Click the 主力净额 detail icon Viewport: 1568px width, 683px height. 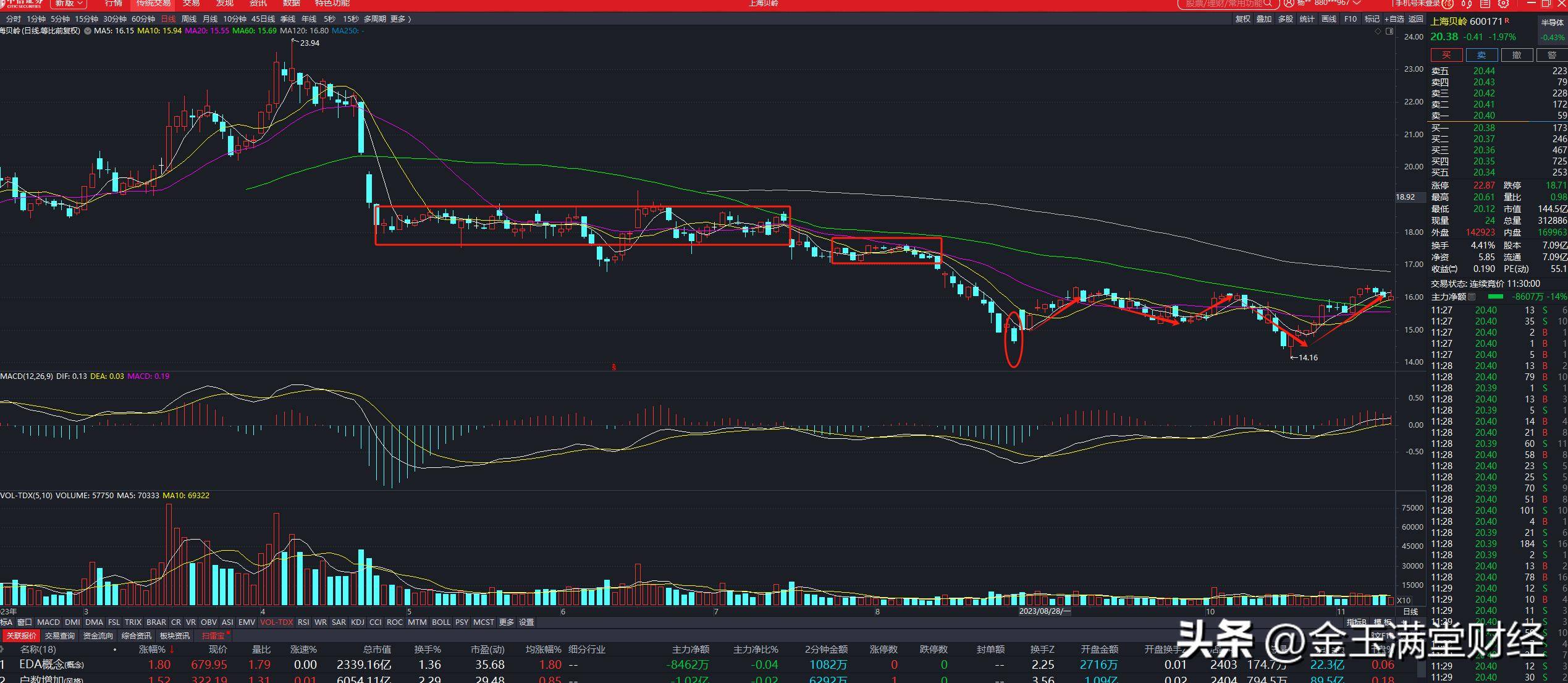[x=1471, y=297]
